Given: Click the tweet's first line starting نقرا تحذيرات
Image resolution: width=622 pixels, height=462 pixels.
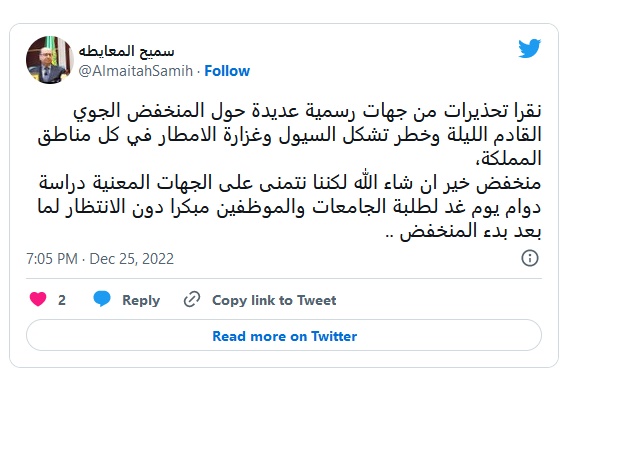Looking at the screenshot, I should click(307, 111).
